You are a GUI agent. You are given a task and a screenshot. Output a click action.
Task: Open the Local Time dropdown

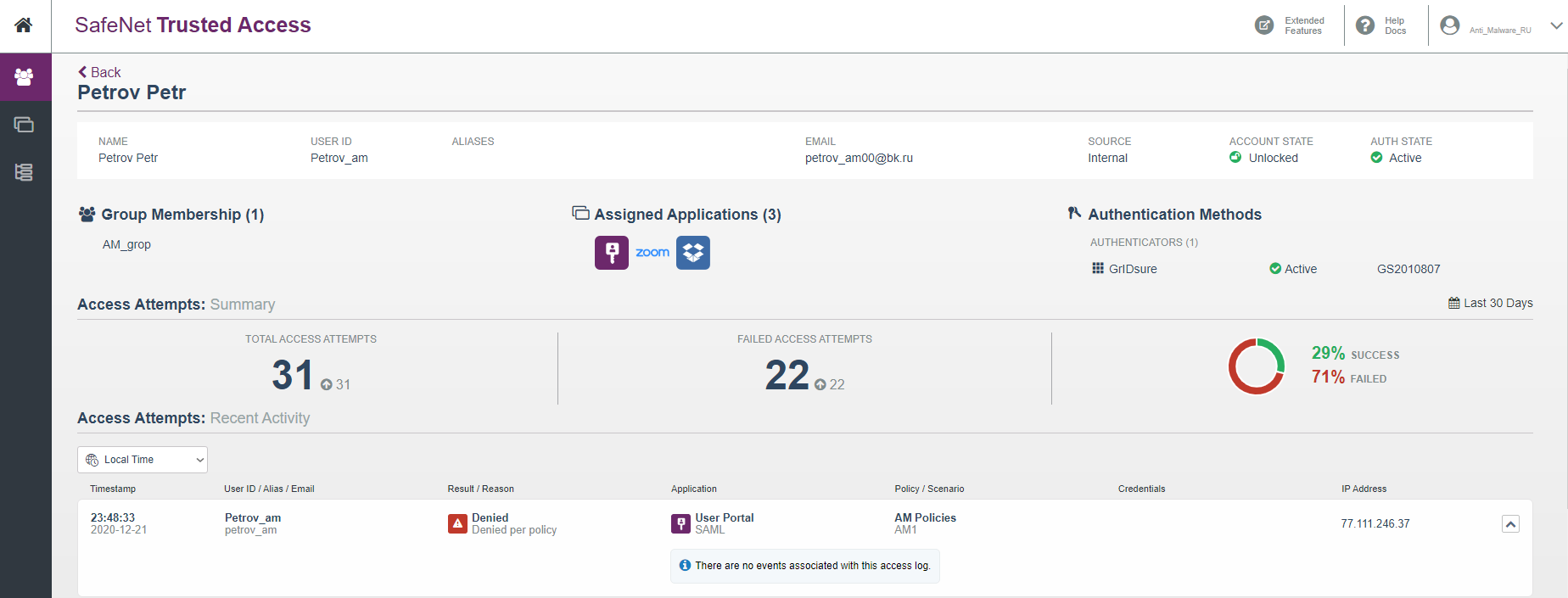pos(143,460)
